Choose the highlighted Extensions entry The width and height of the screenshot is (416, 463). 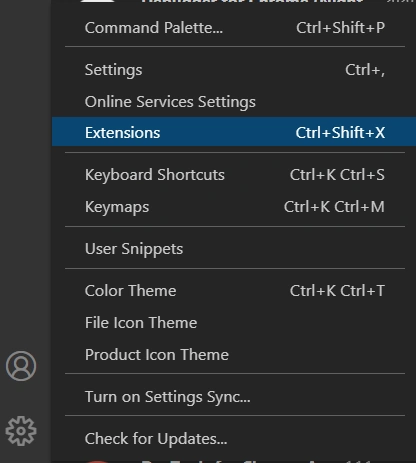(x=235, y=132)
